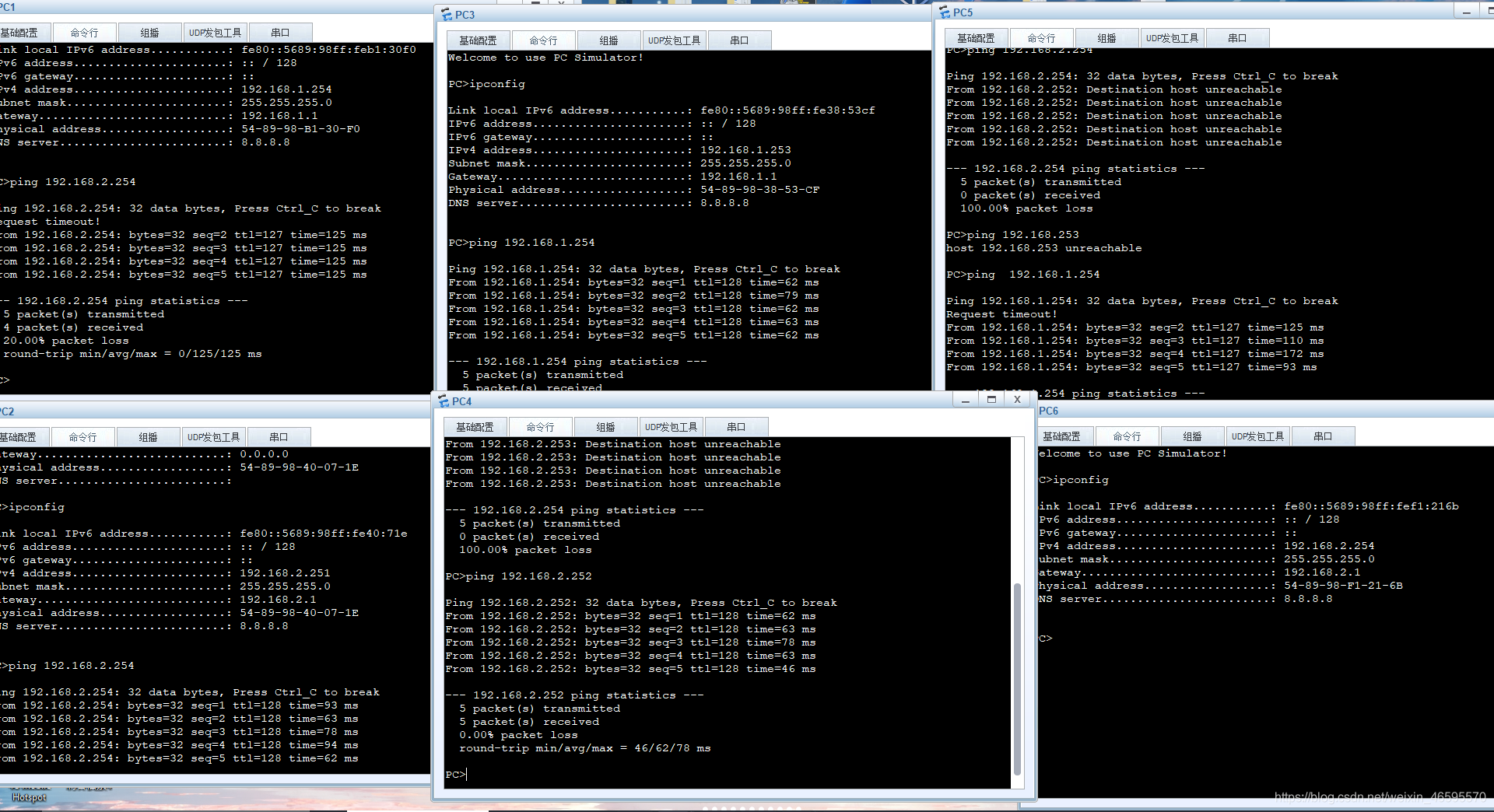Open 组播 tab in PC6 window
Screen dimensions: 1494x812
point(1193,436)
